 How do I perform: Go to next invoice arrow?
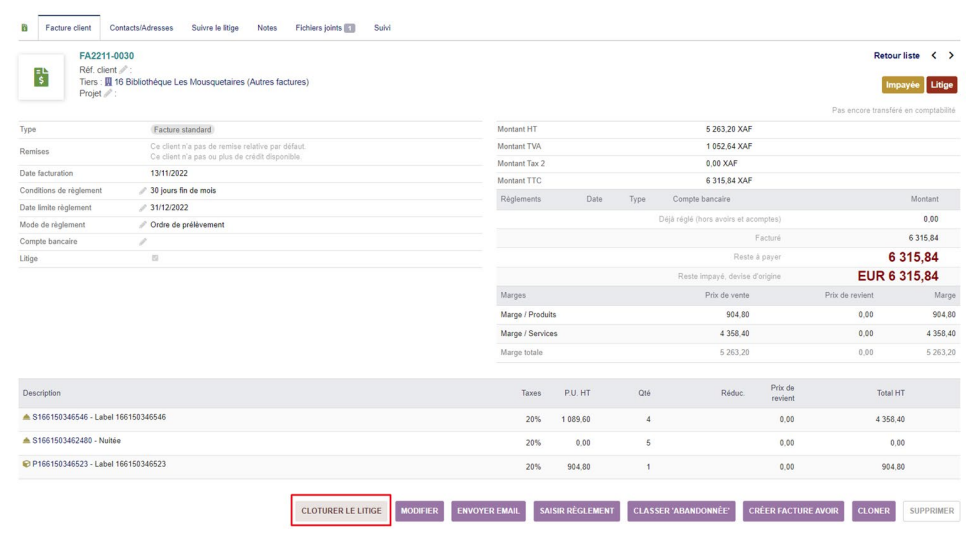click(951, 55)
